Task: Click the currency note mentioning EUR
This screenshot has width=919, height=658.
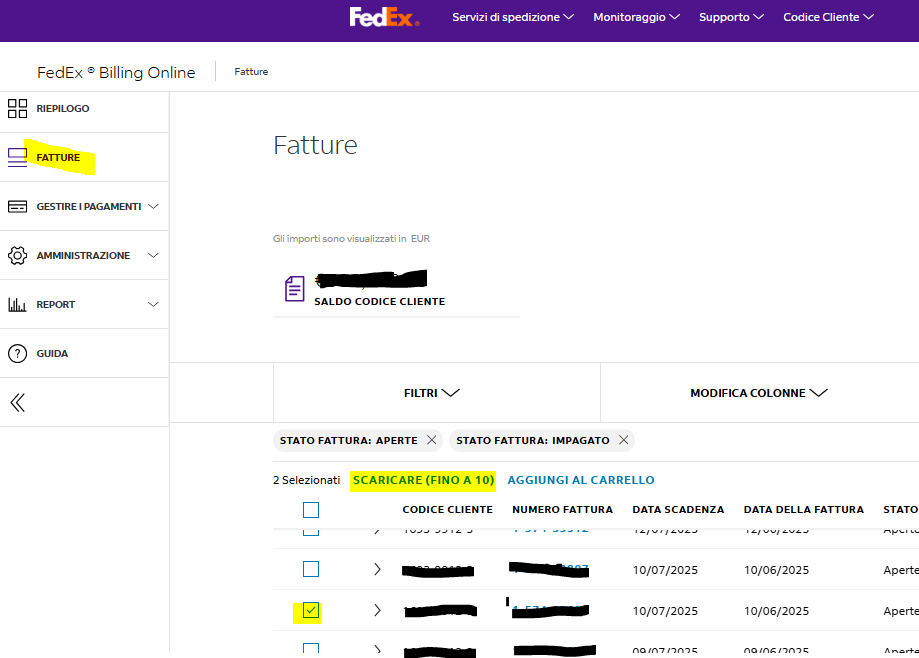Action: point(351,238)
